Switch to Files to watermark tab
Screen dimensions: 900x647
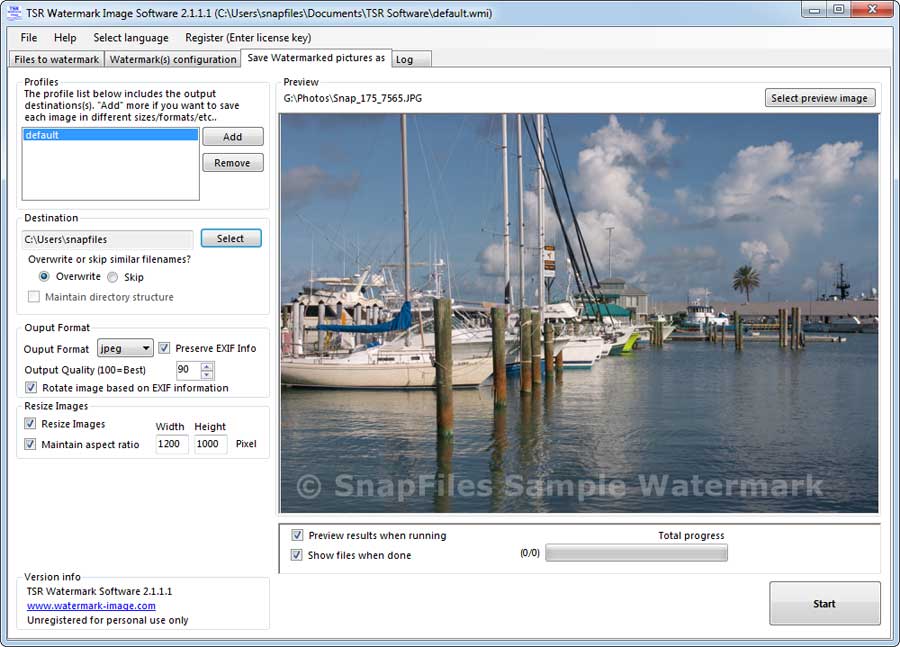coord(56,59)
